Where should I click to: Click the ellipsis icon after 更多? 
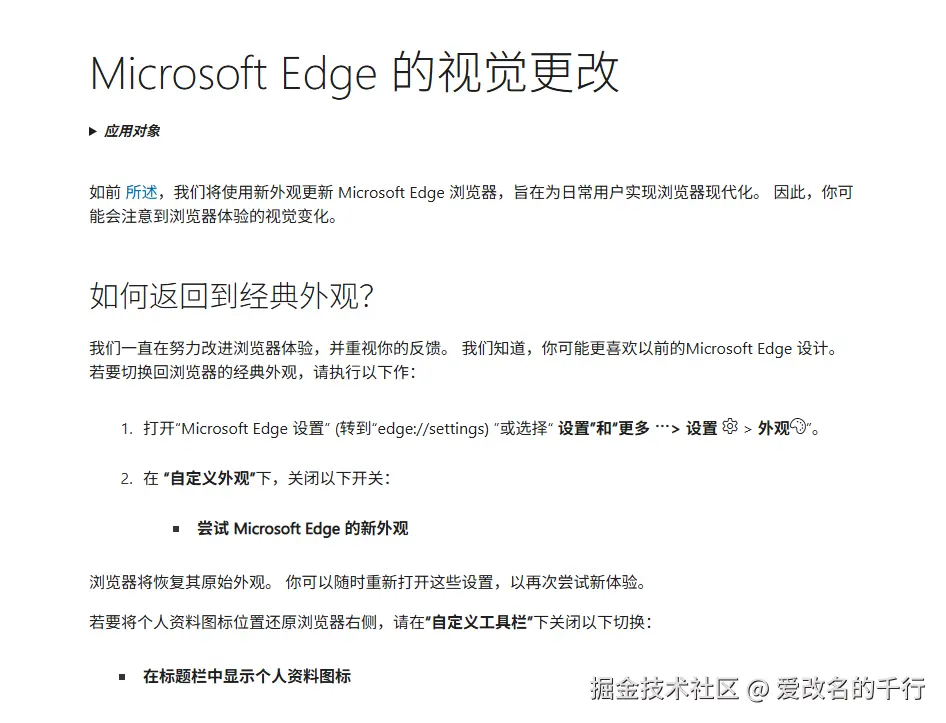662,428
